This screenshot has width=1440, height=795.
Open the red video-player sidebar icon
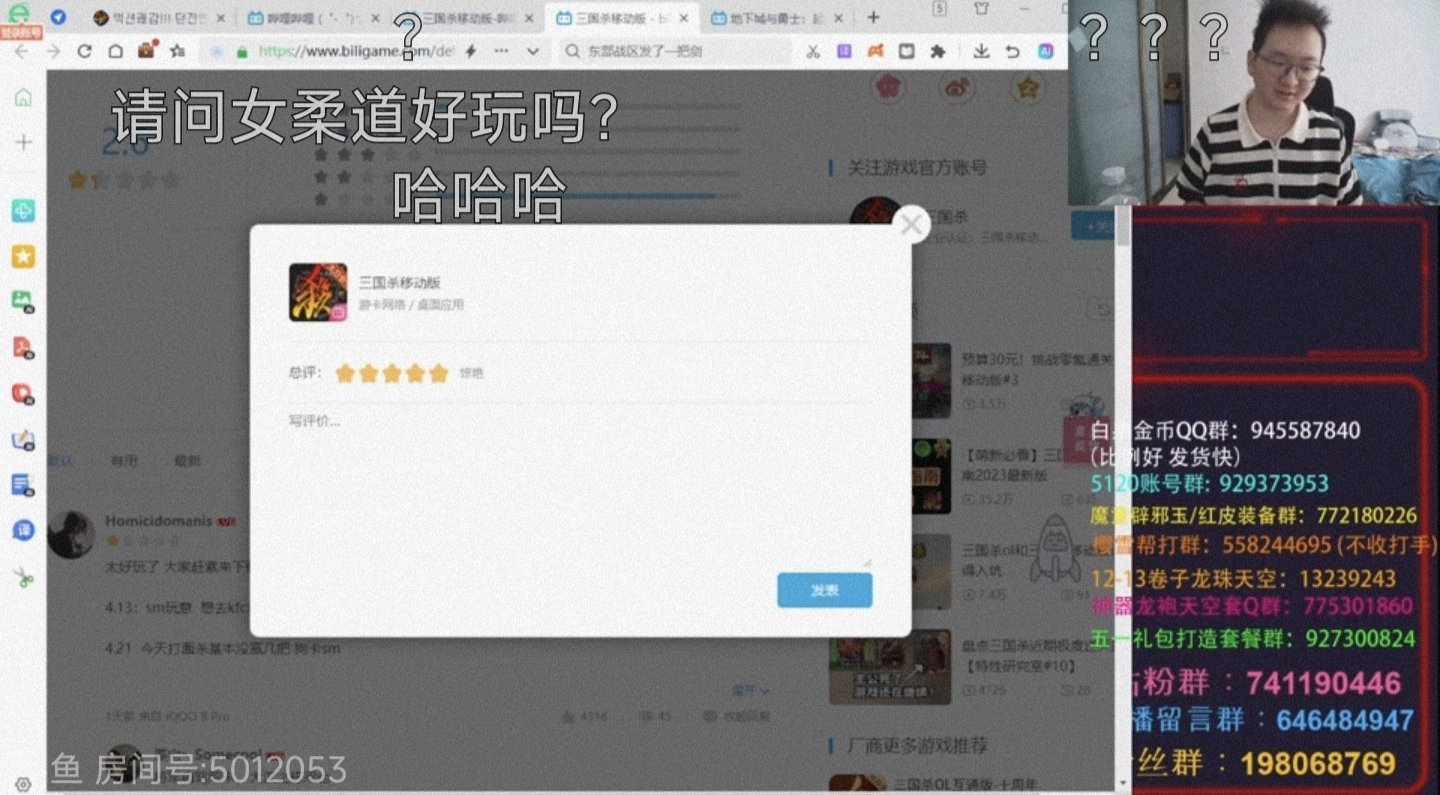(23, 393)
